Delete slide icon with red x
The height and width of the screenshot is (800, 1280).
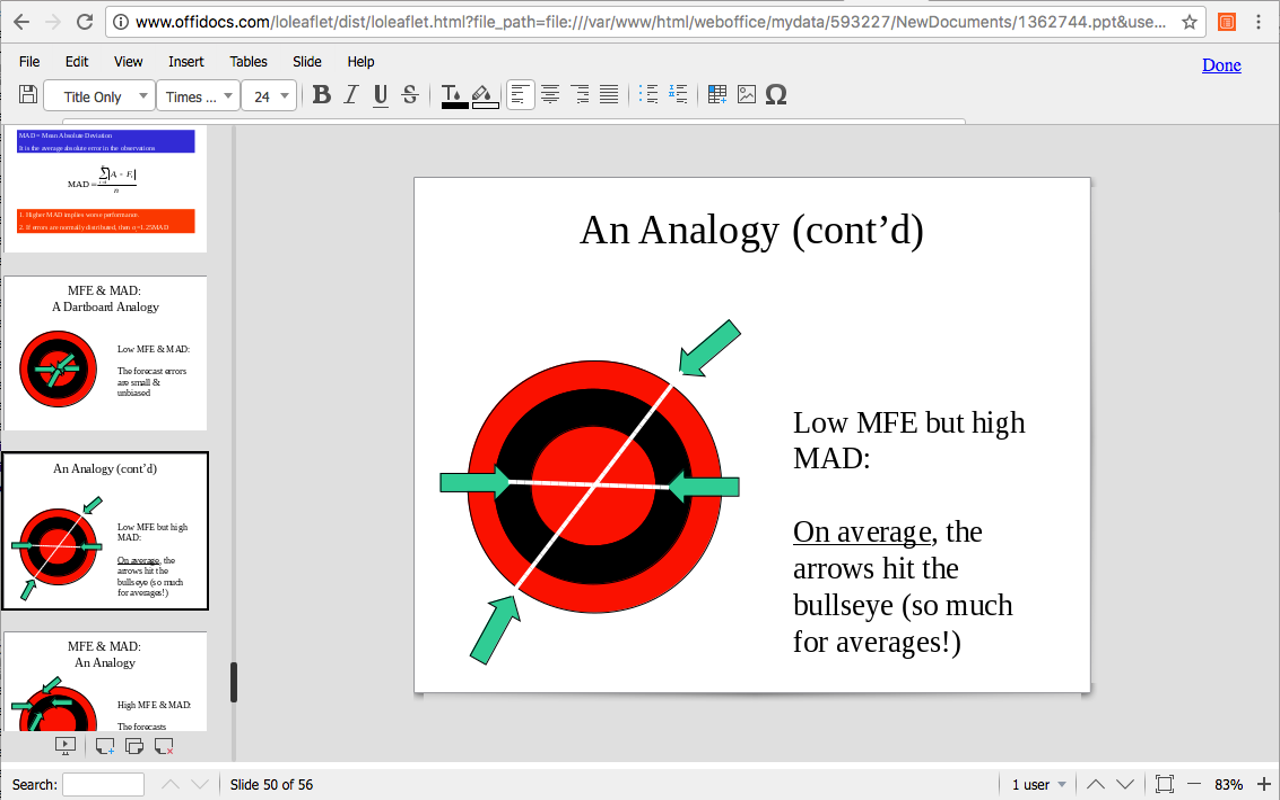tap(165, 746)
